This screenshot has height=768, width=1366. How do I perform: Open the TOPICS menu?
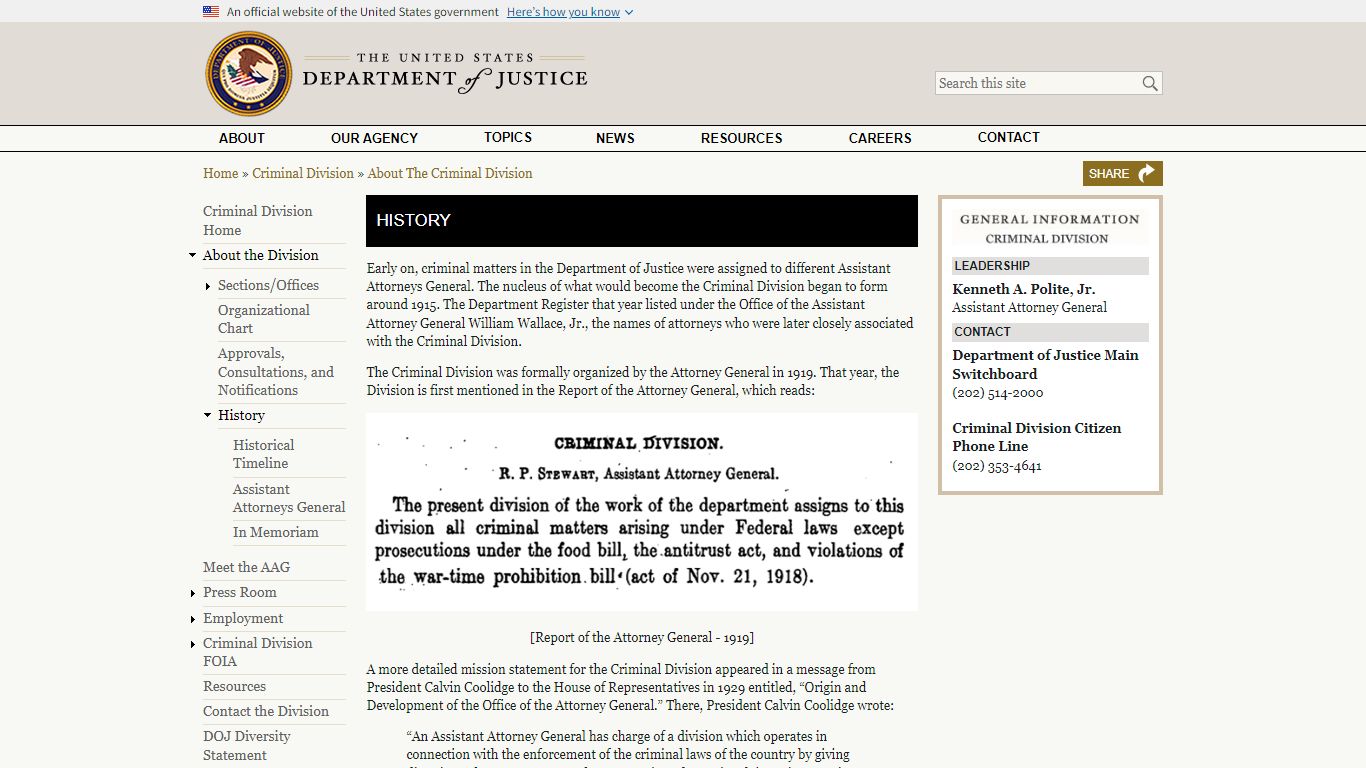click(508, 138)
